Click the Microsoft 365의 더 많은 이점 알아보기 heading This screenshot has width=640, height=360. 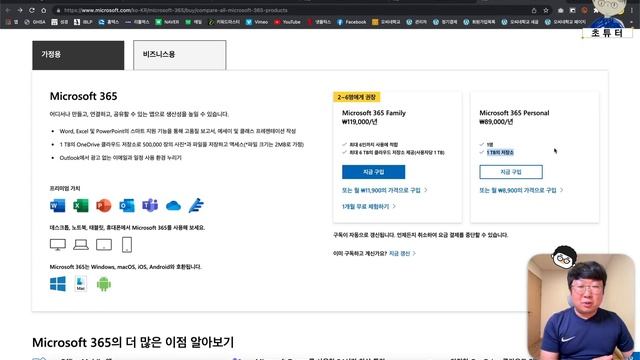click(133, 342)
